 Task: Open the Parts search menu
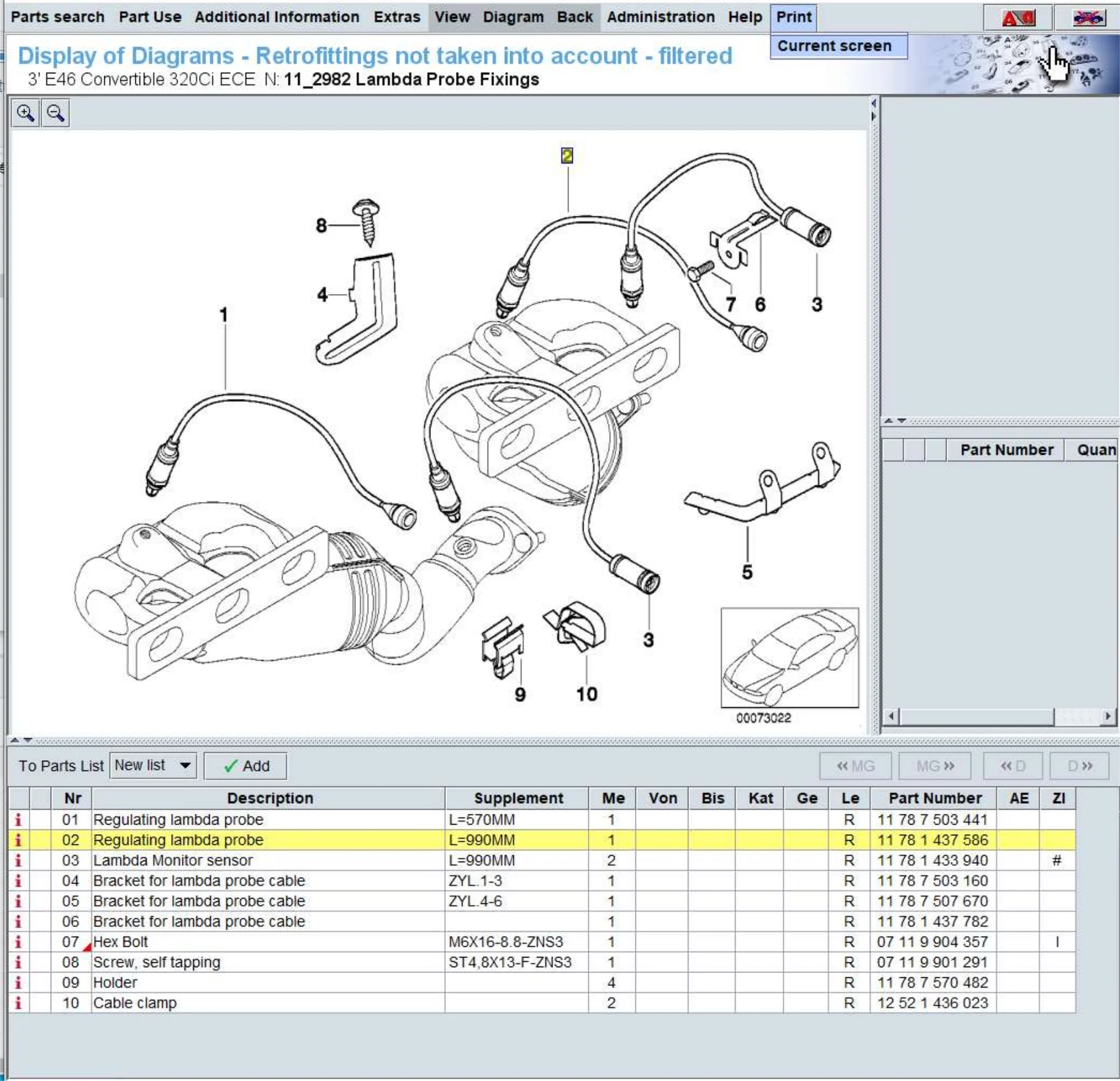(x=57, y=17)
